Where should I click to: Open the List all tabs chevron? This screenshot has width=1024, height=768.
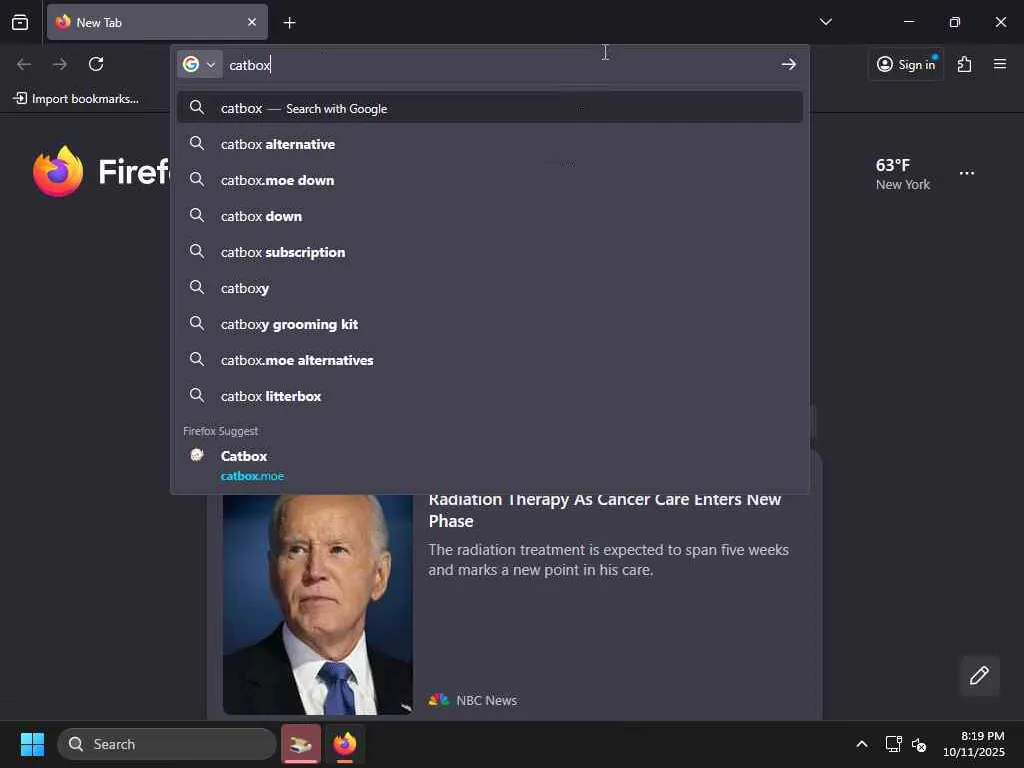[825, 22]
